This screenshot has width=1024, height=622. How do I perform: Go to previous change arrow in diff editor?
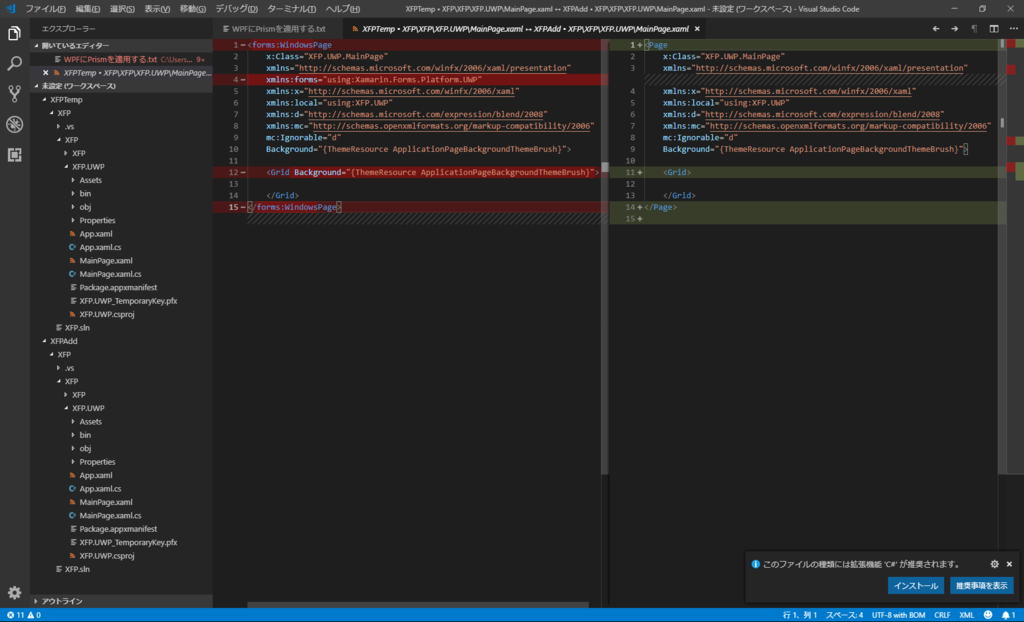pyautogui.click(x=936, y=29)
